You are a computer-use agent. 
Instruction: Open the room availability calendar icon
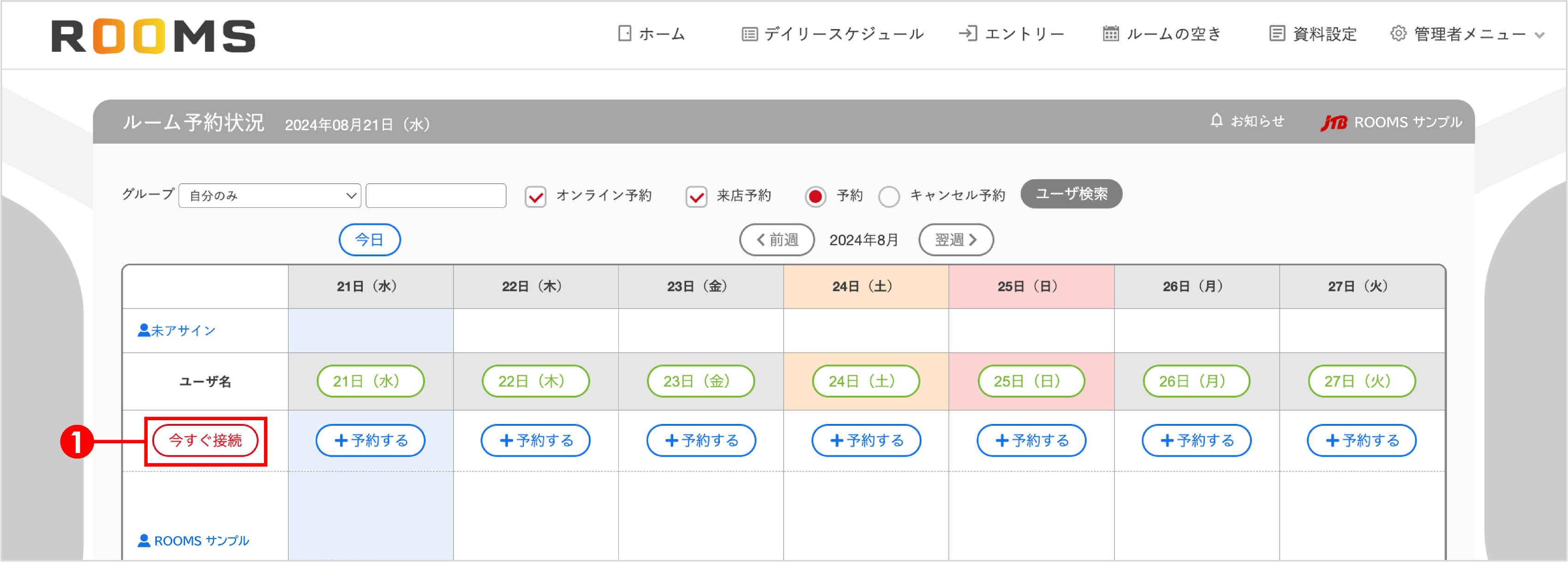[x=1110, y=34]
